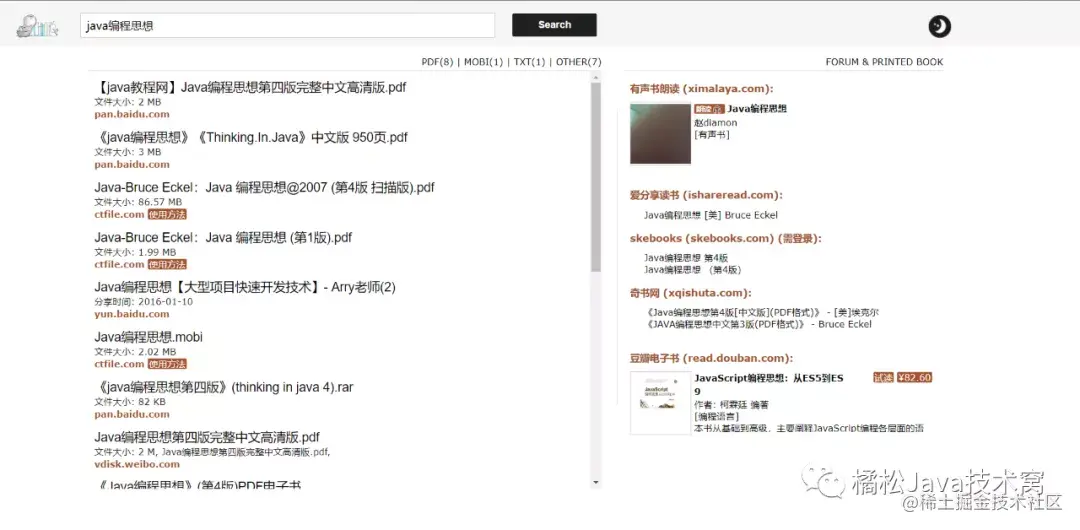Open 【java教程网】Java编程思想第四版完整中文高清版.pdf result
This screenshot has width=1080, height=530.
pyautogui.click(x=250, y=88)
